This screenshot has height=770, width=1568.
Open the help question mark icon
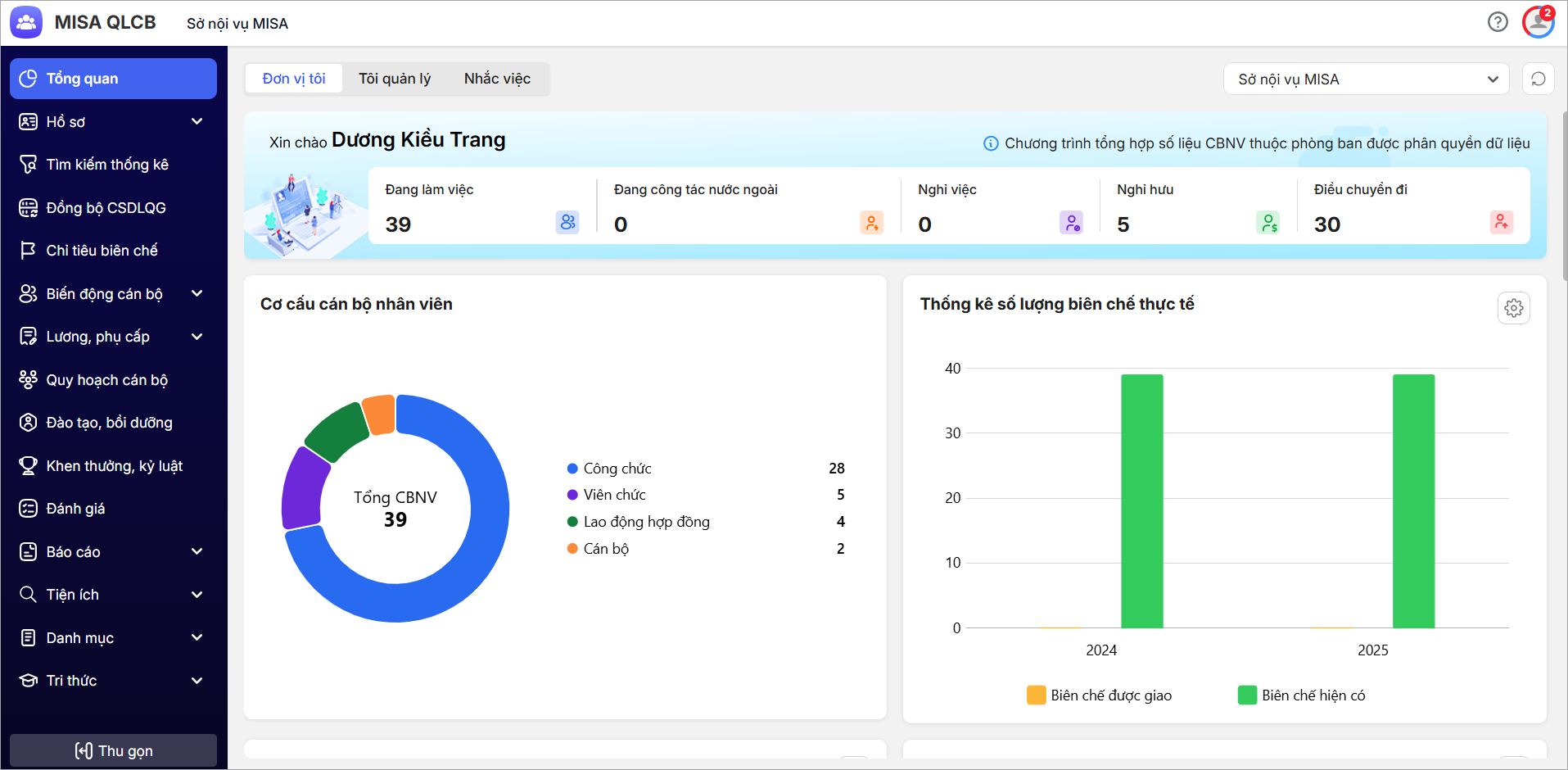(x=1498, y=22)
